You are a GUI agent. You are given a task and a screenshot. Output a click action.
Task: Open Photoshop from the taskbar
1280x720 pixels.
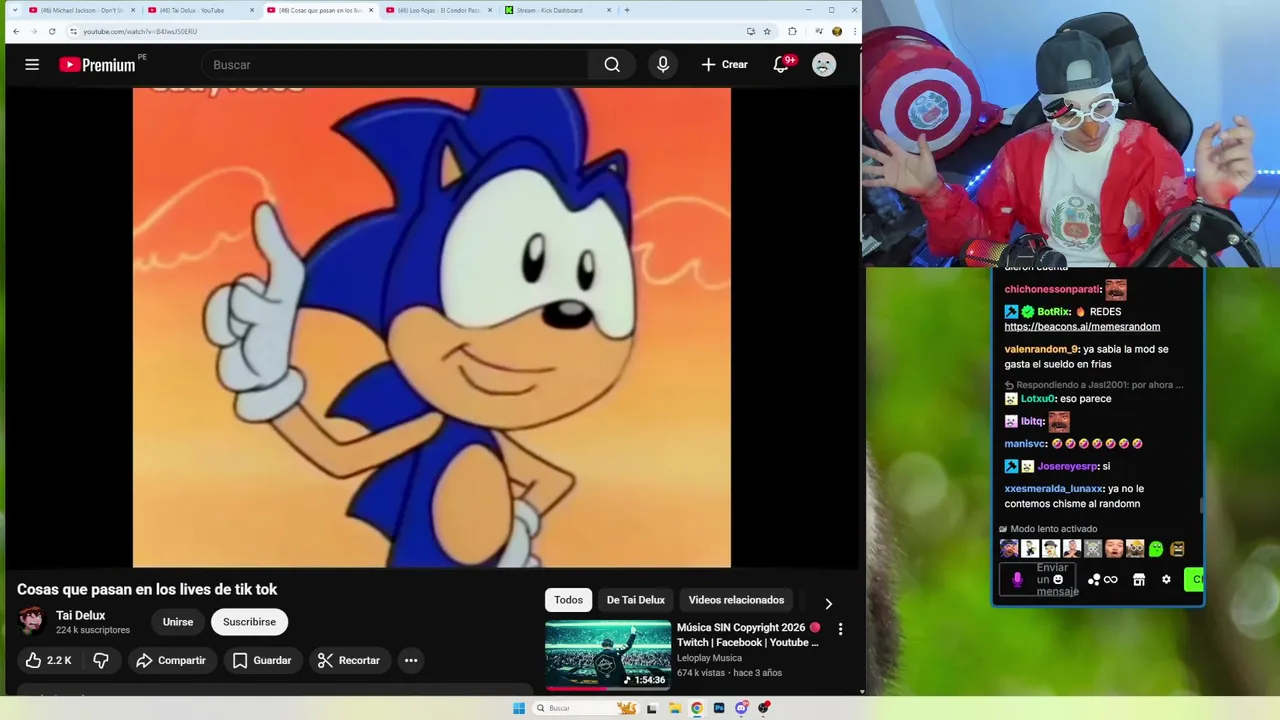tap(719, 708)
